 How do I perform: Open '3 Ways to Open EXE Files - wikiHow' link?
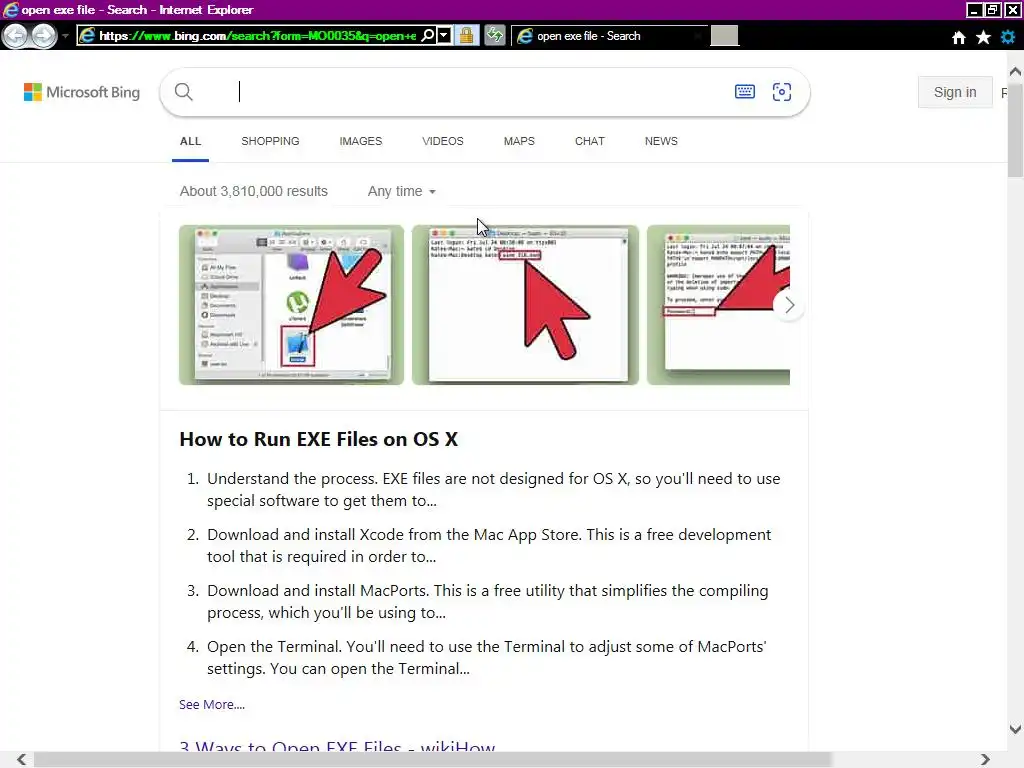(x=337, y=746)
